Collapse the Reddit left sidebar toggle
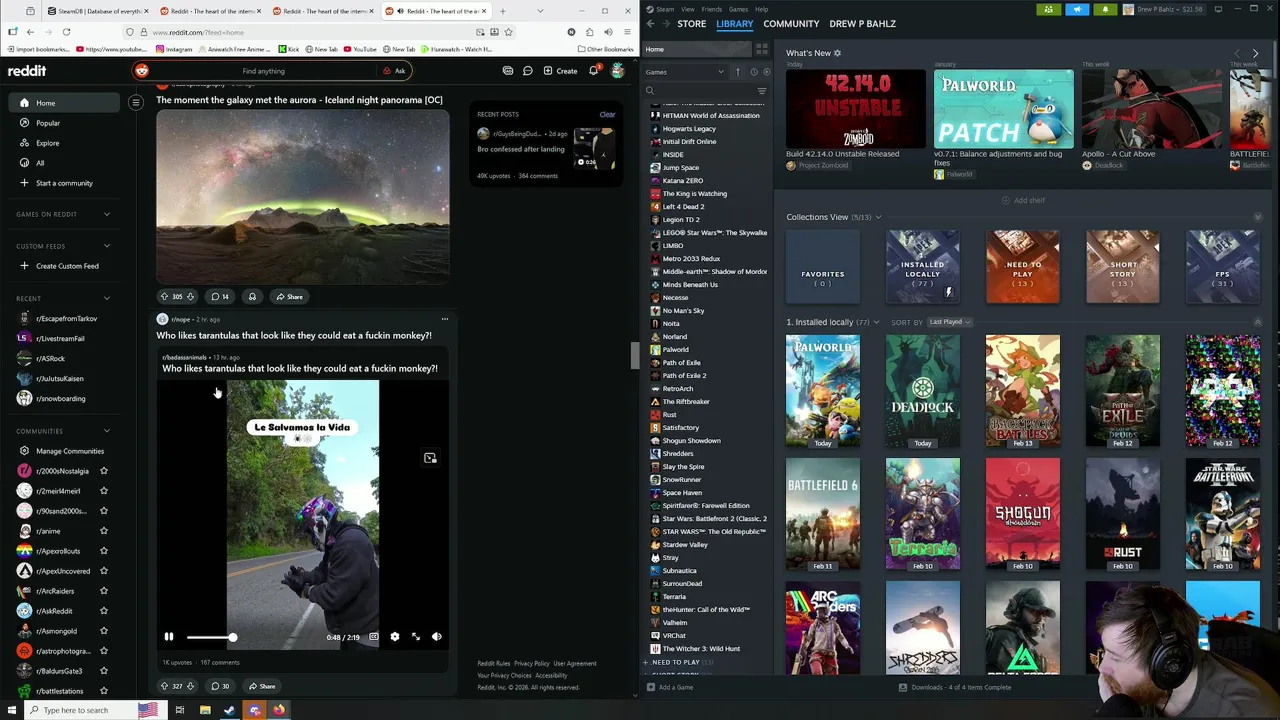Image resolution: width=1280 pixels, height=720 pixels. (x=136, y=103)
